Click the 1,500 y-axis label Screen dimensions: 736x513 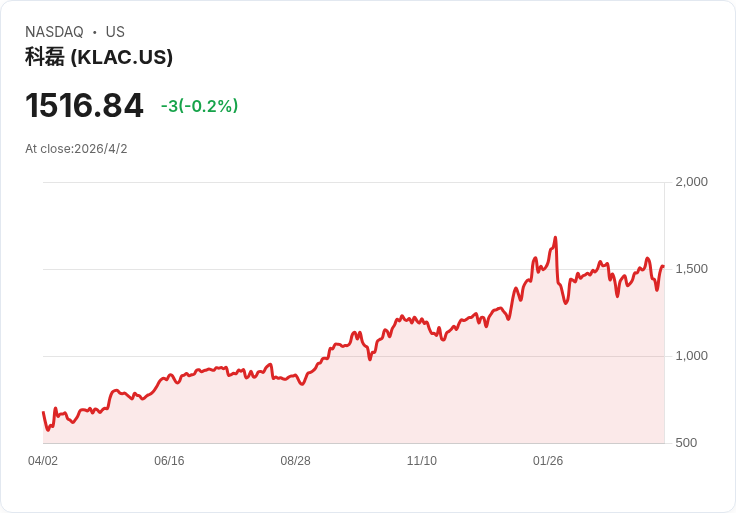click(x=691, y=269)
